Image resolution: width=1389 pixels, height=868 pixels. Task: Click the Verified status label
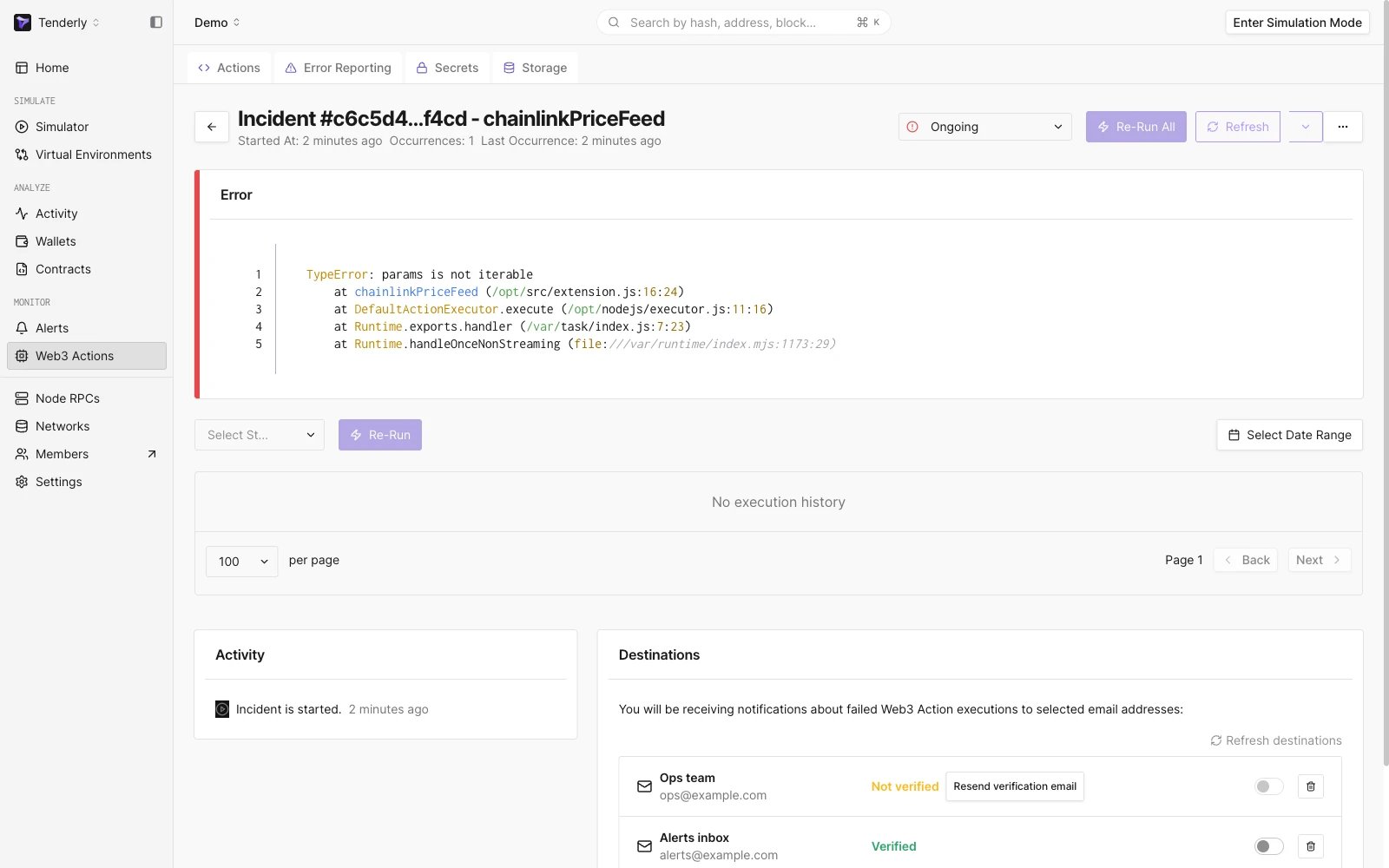(x=893, y=846)
